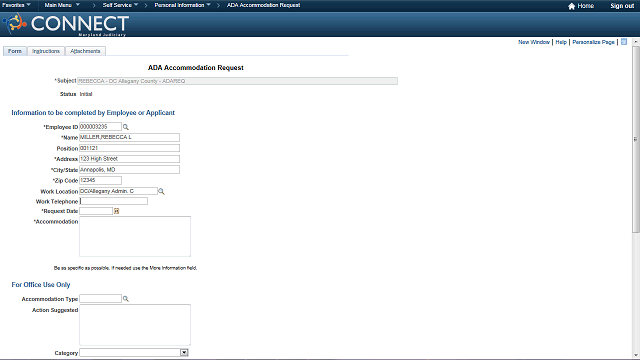Open the Help link

click(561, 42)
